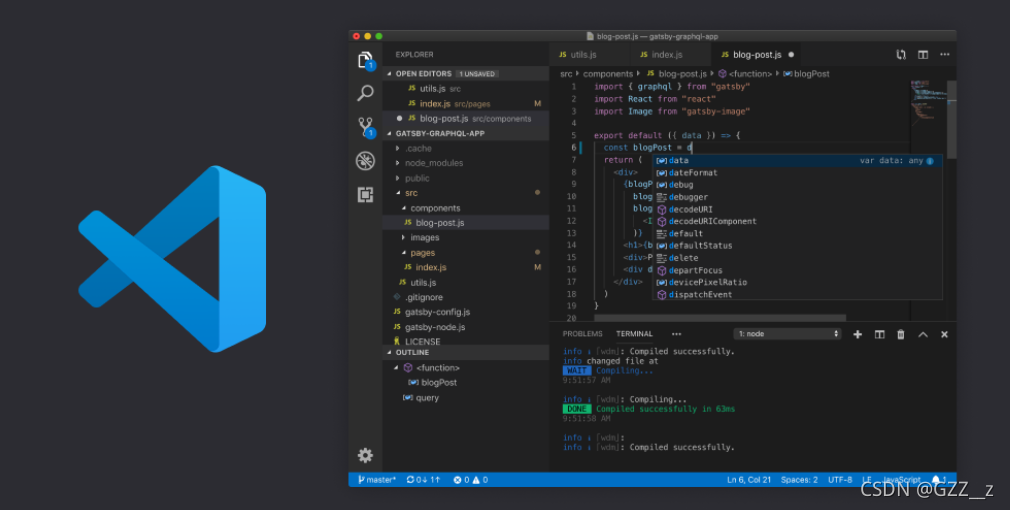Click UTF-8 encoding in status bar

click(840, 480)
